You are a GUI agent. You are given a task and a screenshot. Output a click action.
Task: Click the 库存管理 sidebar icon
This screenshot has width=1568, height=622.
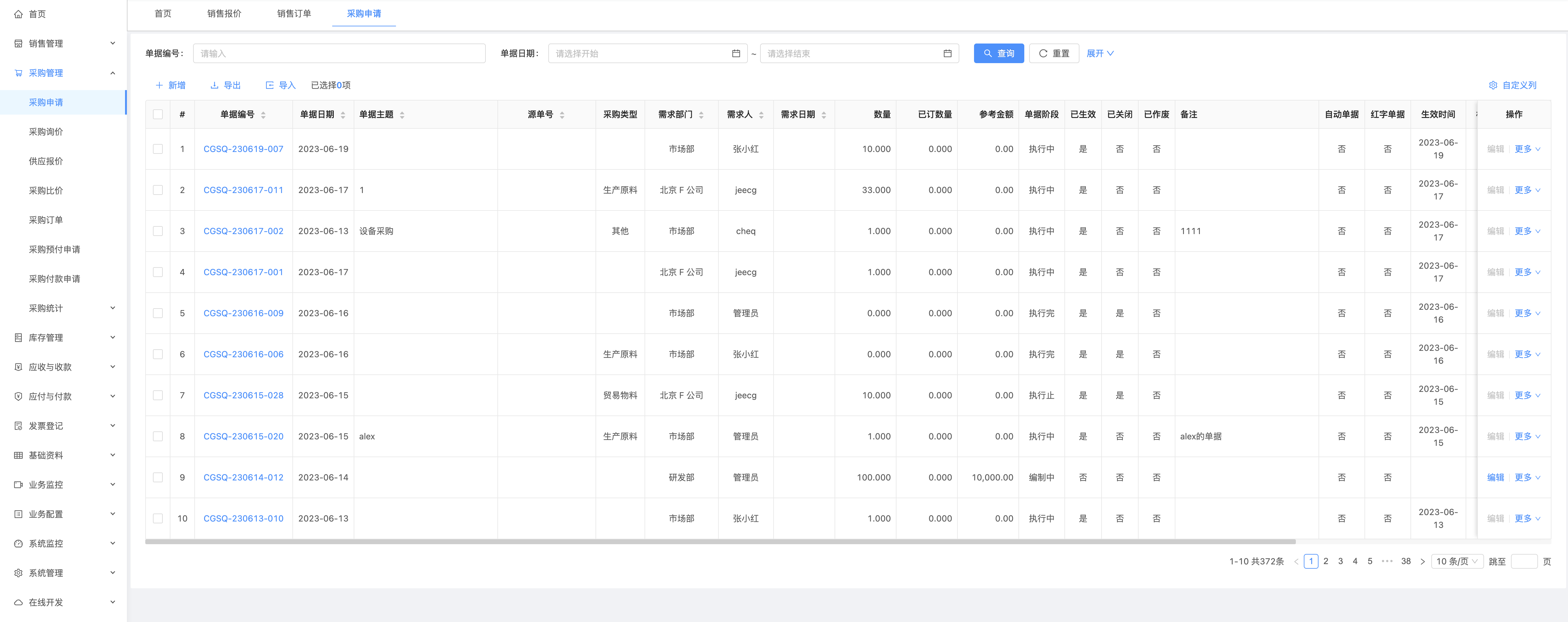[x=18, y=338]
